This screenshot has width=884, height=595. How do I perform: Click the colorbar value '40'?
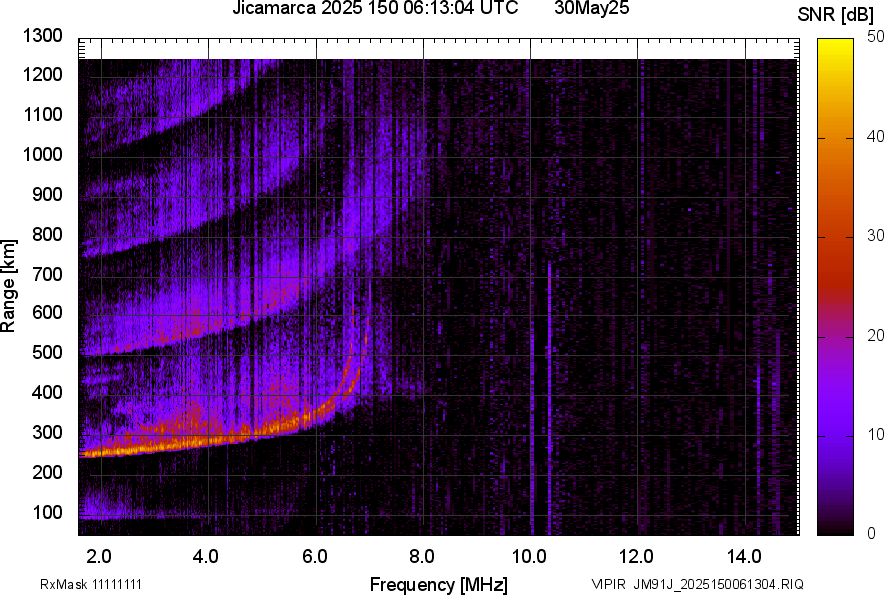pos(875,136)
